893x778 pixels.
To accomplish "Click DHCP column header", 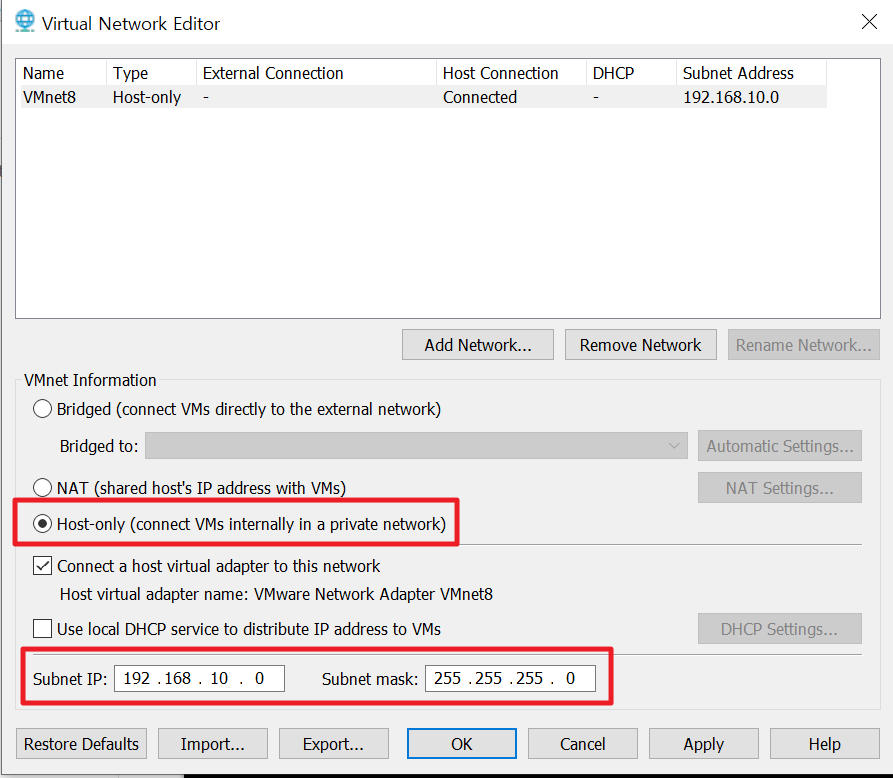I will pos(632,73).
